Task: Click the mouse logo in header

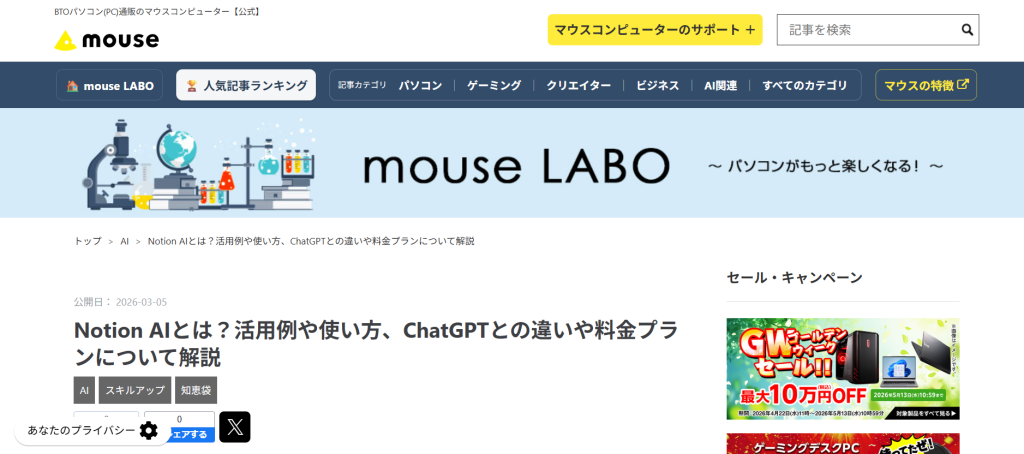Action: [106, 40]
